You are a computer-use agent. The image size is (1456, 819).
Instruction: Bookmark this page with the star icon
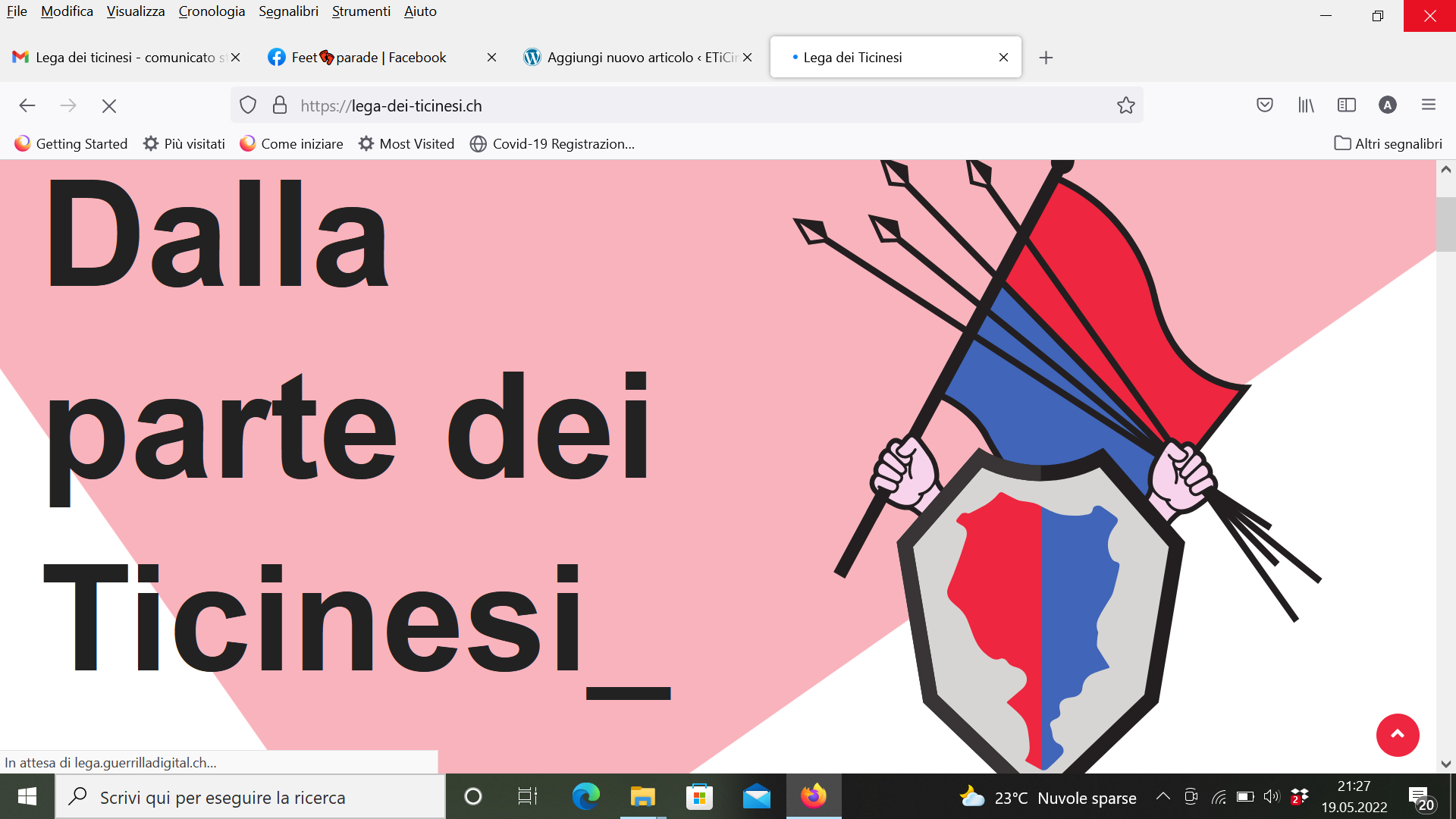1126,105
